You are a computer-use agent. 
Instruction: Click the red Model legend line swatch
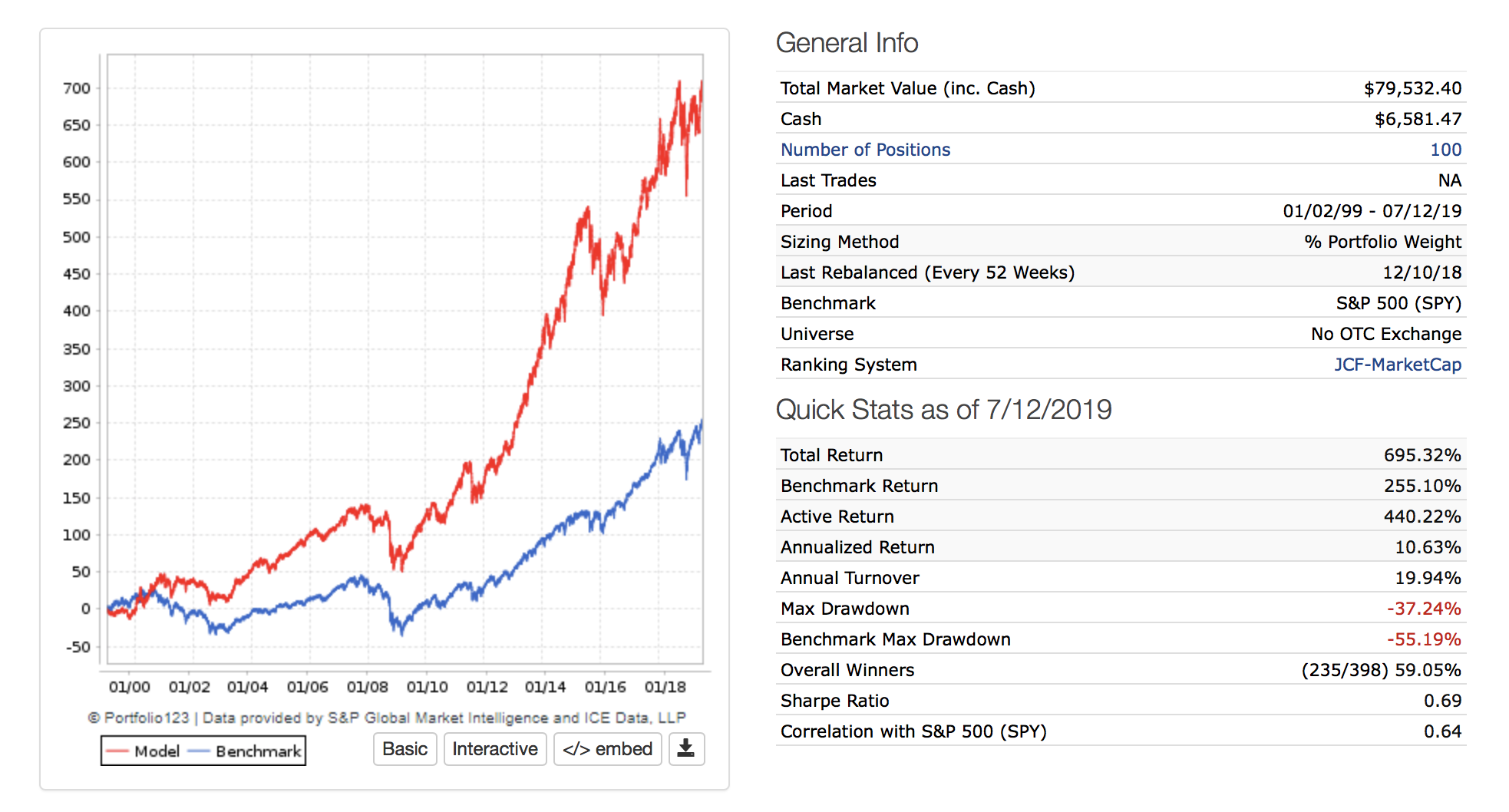point(117,751)
